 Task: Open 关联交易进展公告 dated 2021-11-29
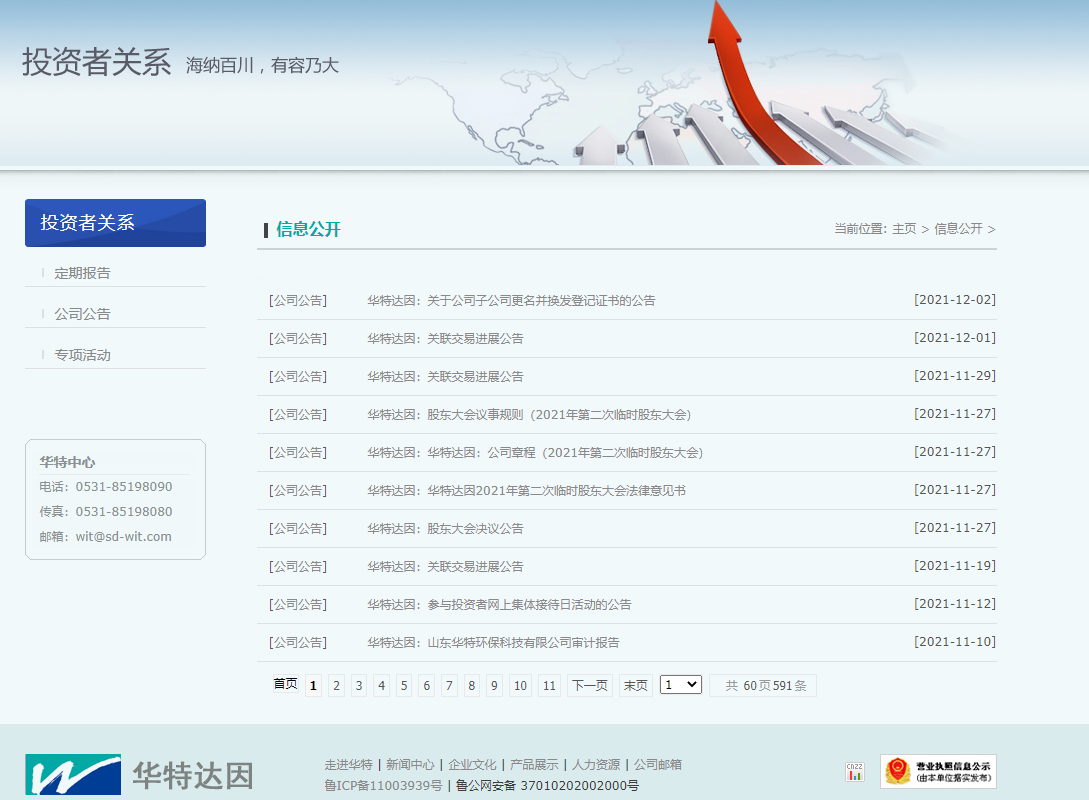click(445, 376)
